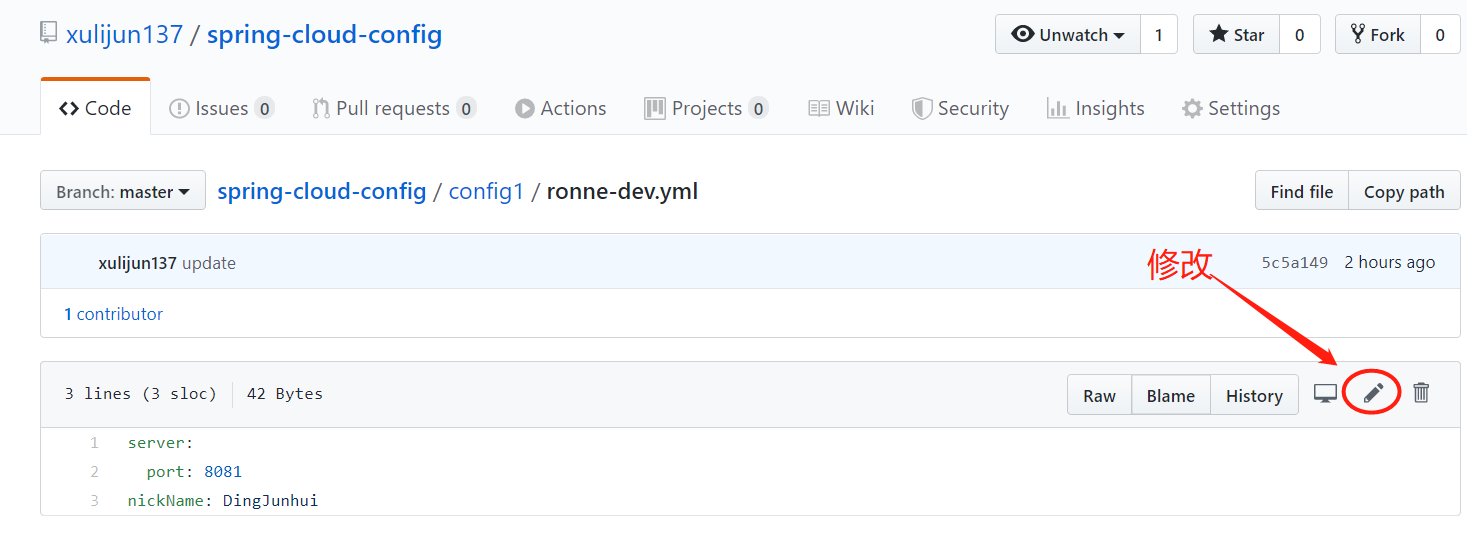Open the Issues tab
This screenshot has height=552, width=1467.
coord(221,108)
